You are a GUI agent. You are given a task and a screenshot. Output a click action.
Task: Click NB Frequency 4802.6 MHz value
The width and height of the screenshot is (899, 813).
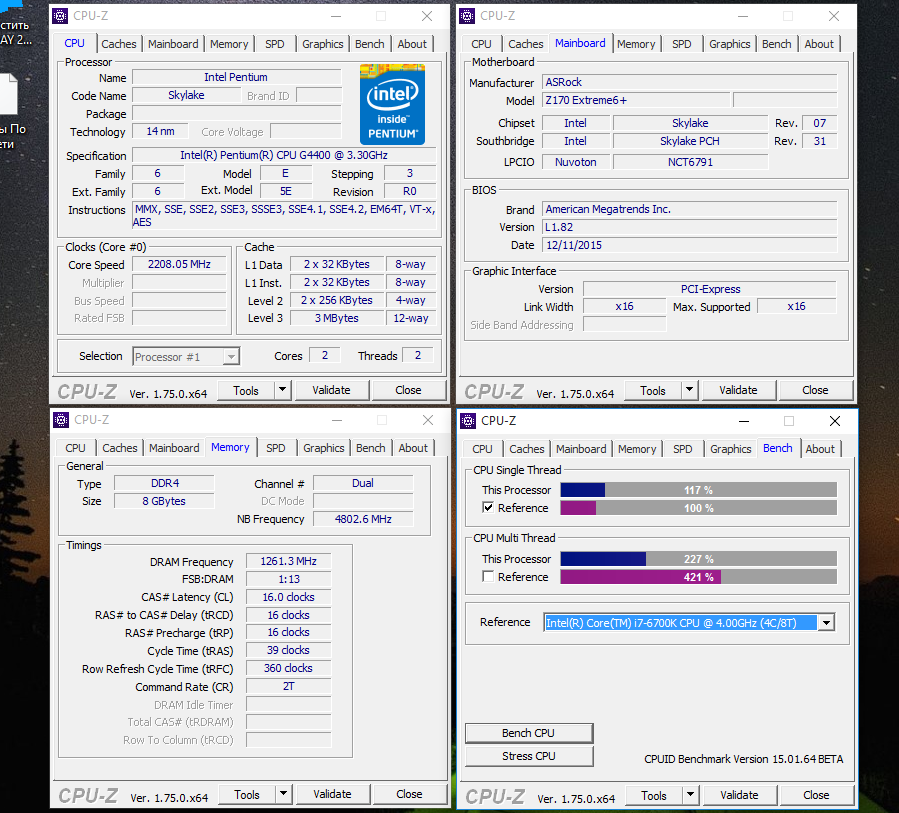[363, 519]
